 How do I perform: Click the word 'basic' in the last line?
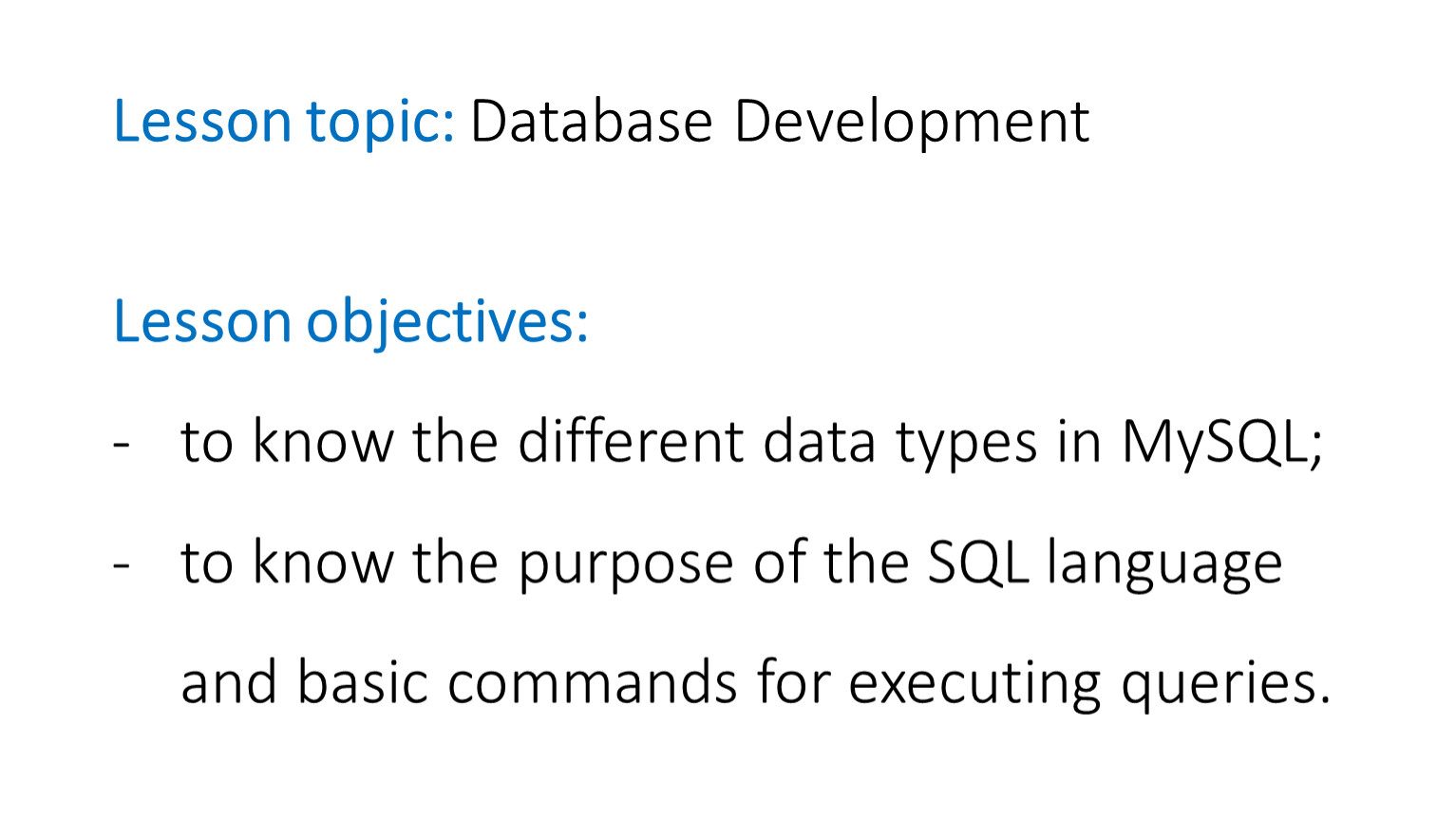coord(362,682)
